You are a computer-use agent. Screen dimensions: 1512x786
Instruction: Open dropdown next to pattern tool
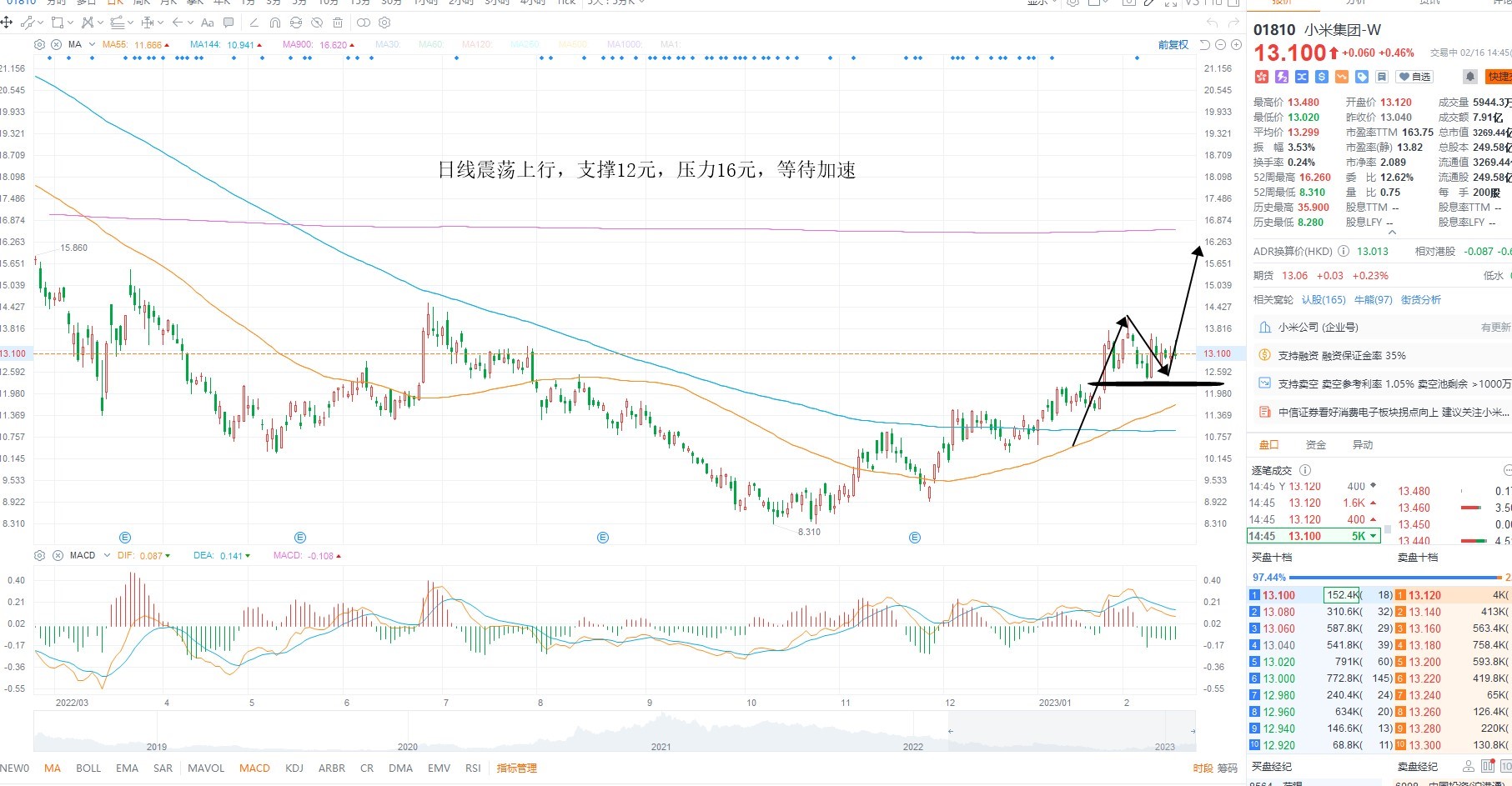click(x=100, y=23)
